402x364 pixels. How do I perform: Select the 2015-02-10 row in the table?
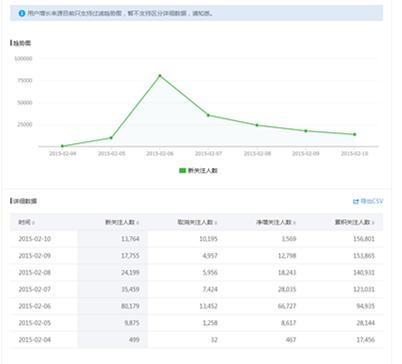[x=197, y=239]
